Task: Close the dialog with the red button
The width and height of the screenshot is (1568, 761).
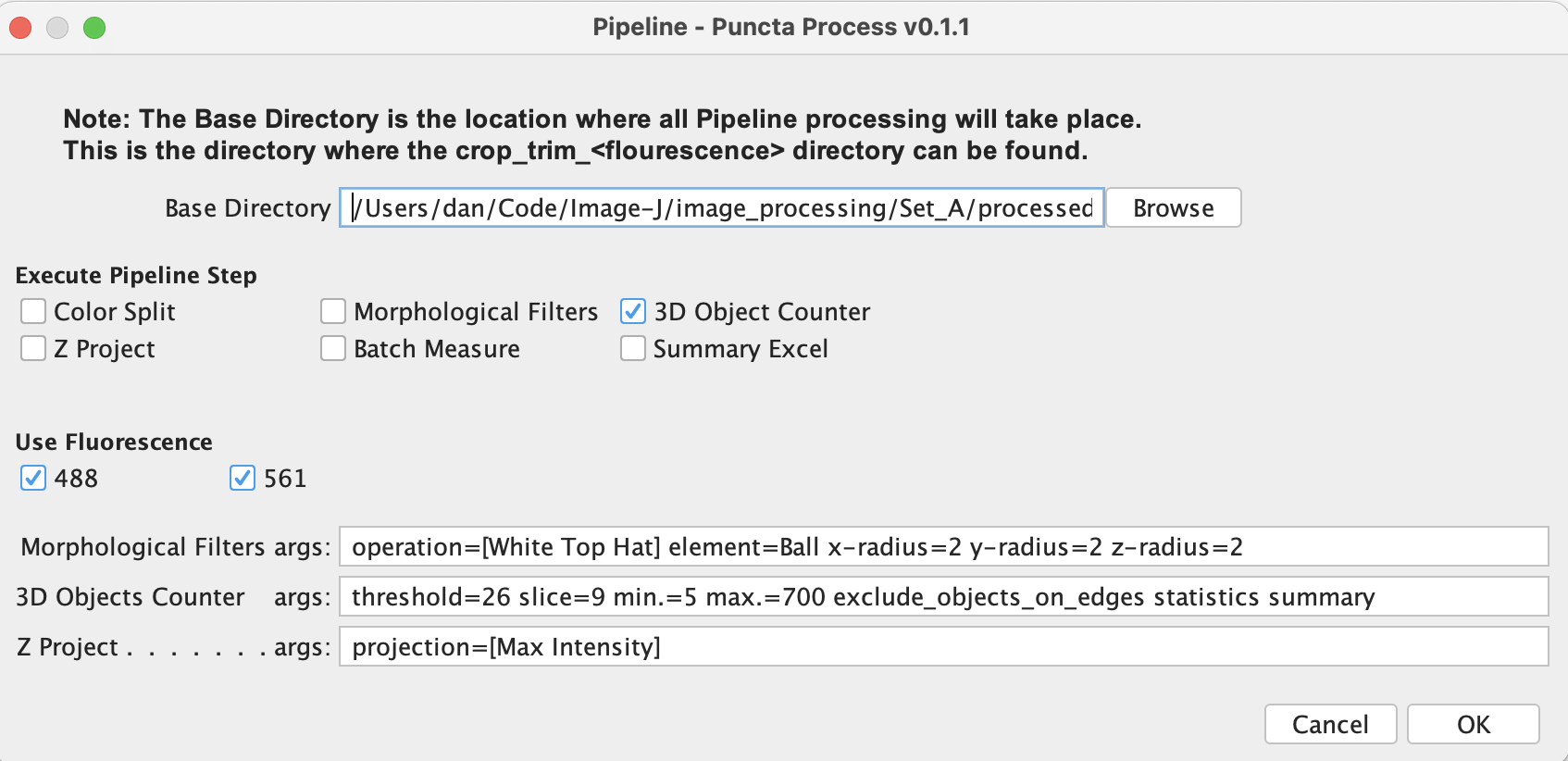Action: pos(20,28)
